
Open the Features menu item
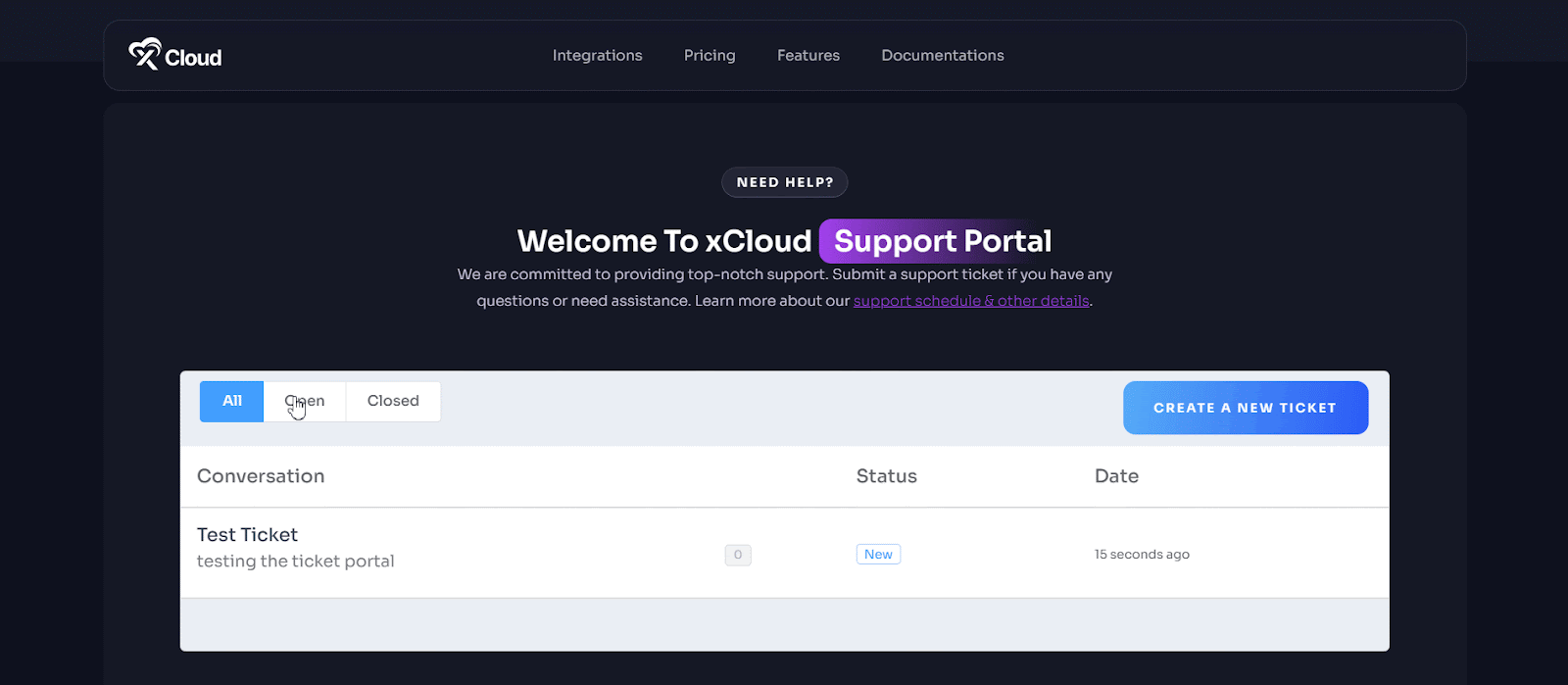pyautogui.click(x=808, y=56)
